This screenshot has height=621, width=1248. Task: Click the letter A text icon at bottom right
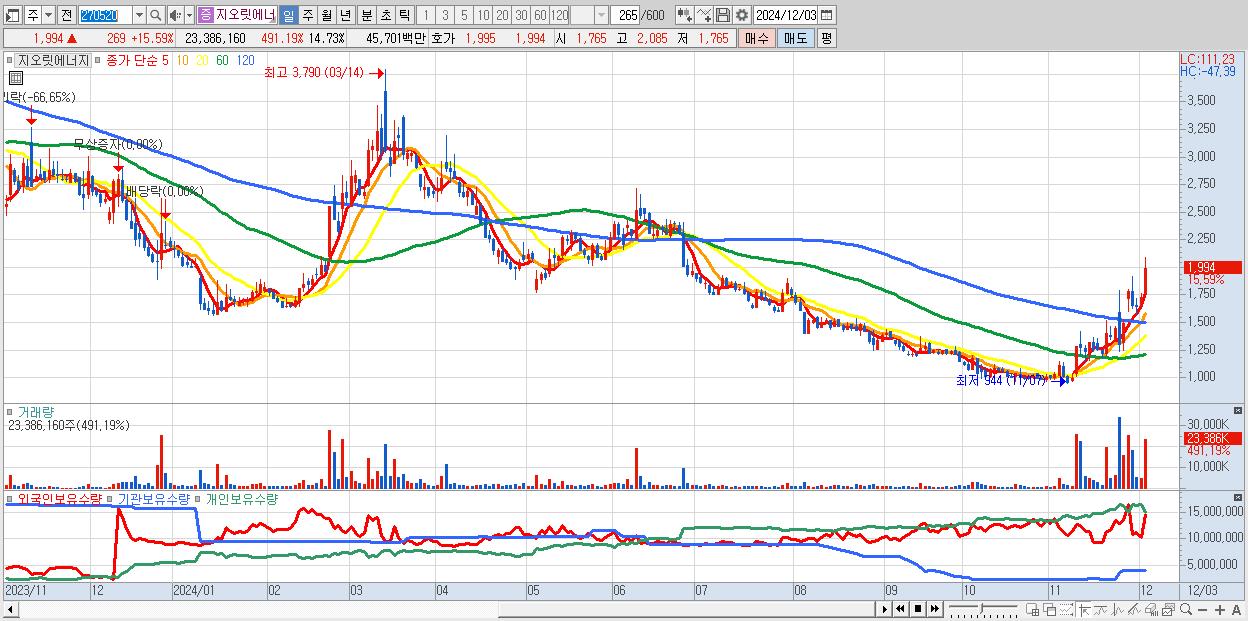[1237, 609]
